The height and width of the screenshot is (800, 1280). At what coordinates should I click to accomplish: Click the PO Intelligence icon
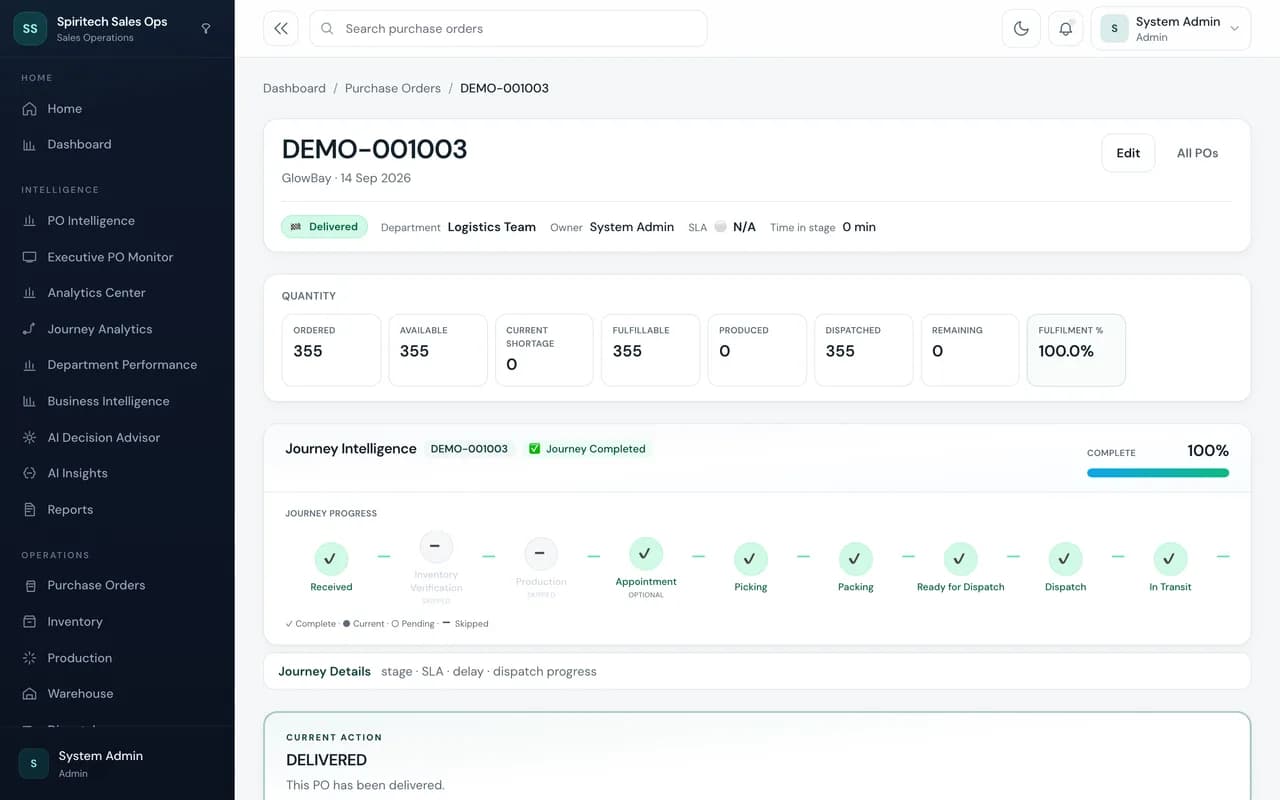click(x=29, y=221)
